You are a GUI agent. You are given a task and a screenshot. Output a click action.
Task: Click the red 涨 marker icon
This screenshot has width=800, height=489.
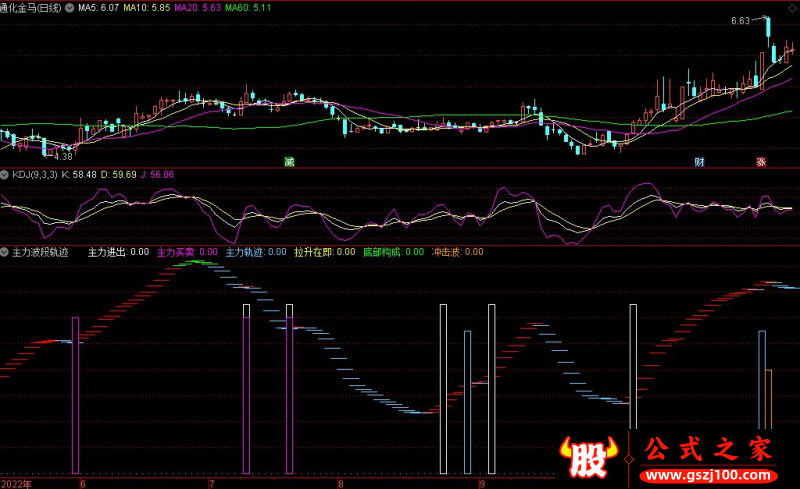point(761,161)
